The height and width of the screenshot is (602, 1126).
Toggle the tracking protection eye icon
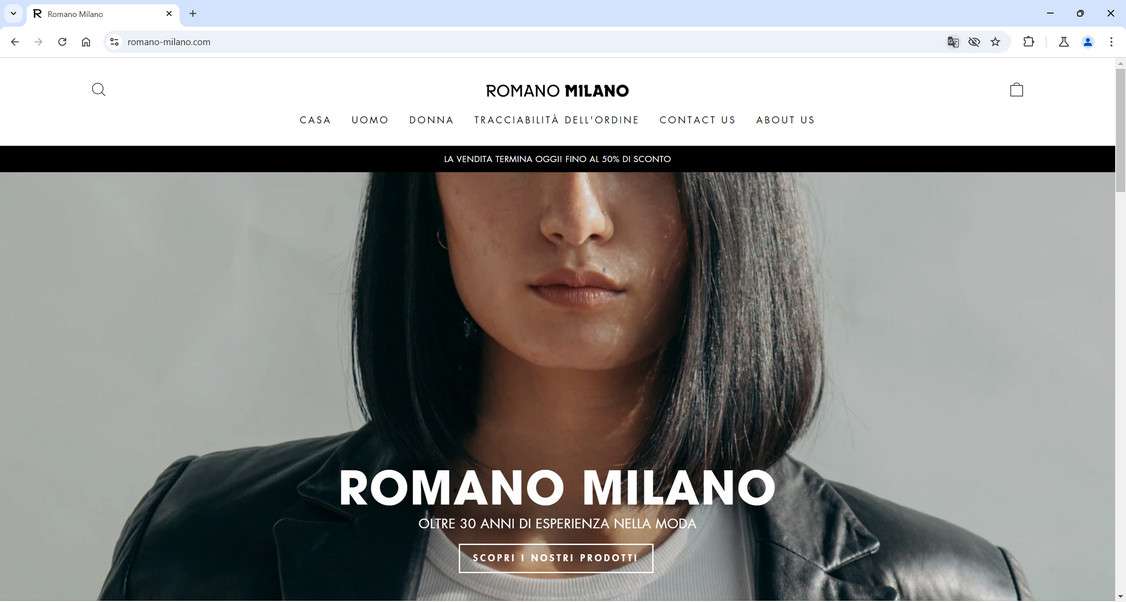click(974, 42)
